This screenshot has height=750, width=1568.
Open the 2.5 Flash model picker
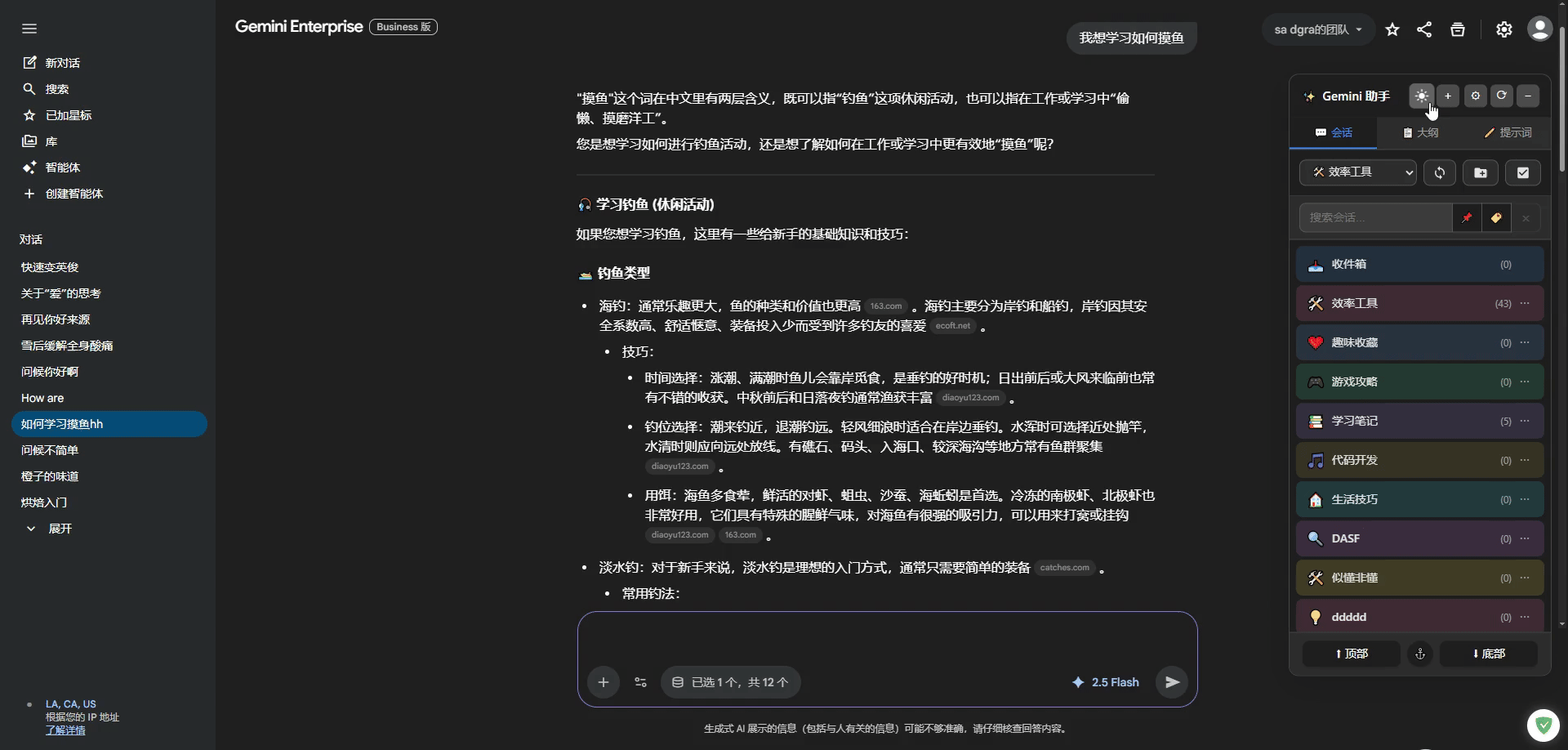pyautogui.click(x=1105, y=682)
